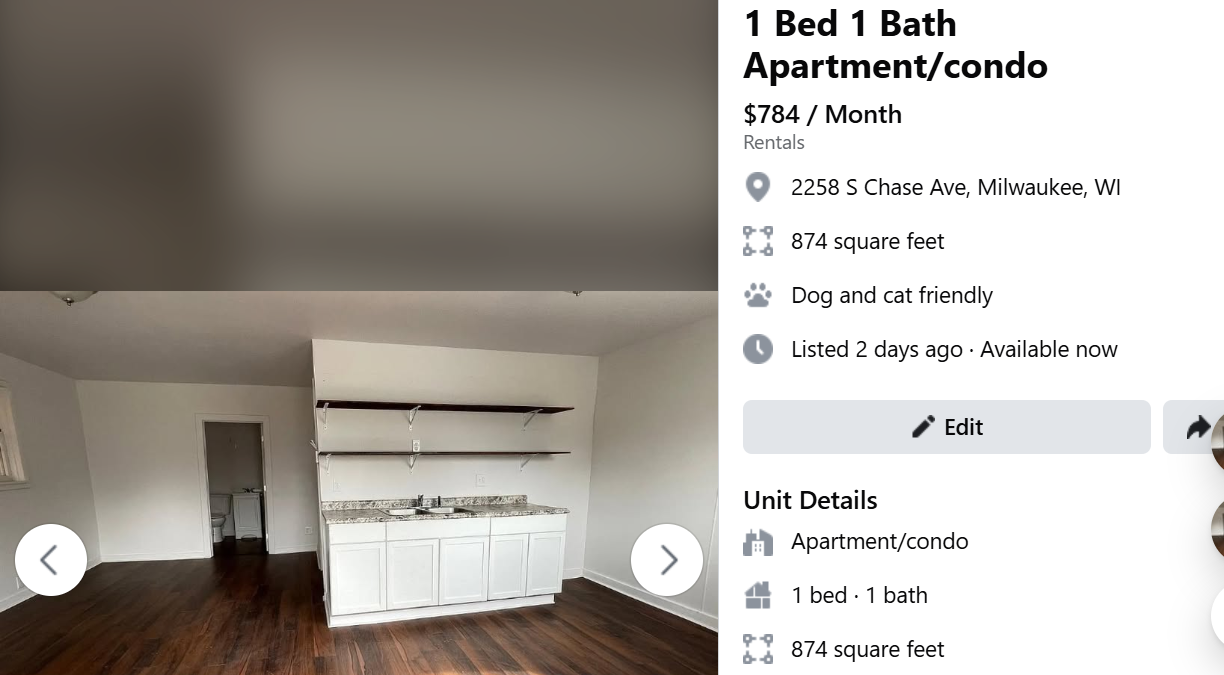Click the blurred upper photo area

[359, 145]
